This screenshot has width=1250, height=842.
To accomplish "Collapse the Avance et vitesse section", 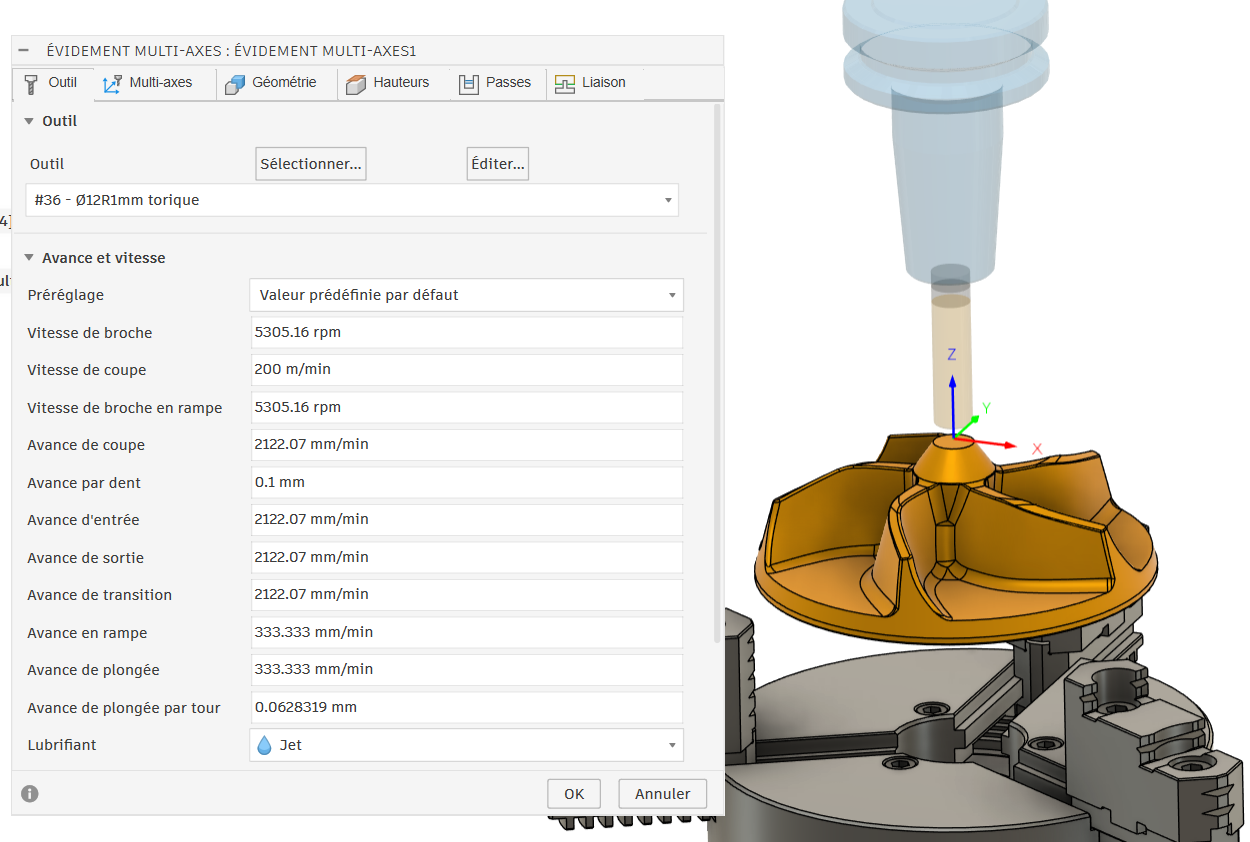I will tap(29, 258).
